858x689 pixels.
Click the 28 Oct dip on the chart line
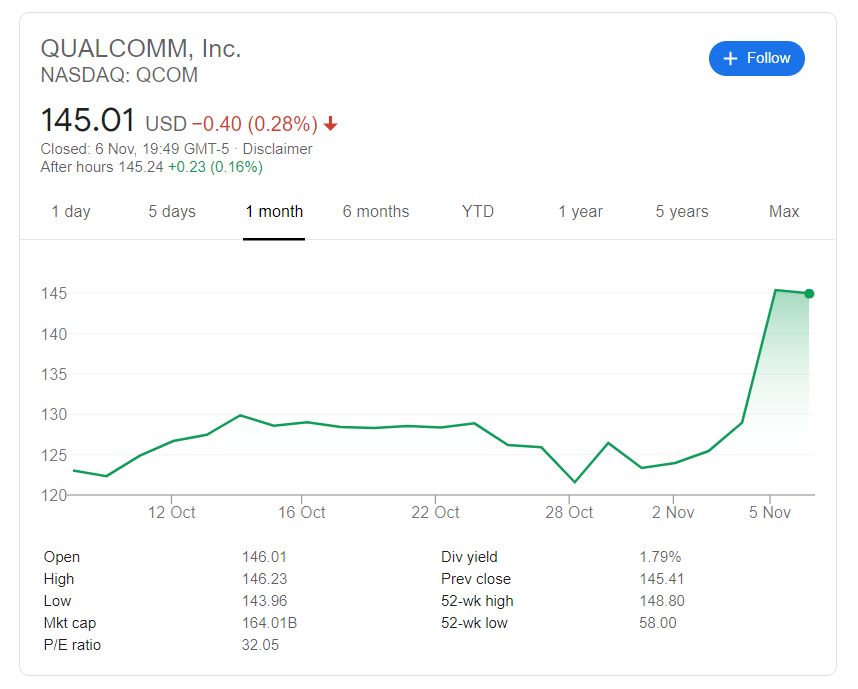coord(574,482)
